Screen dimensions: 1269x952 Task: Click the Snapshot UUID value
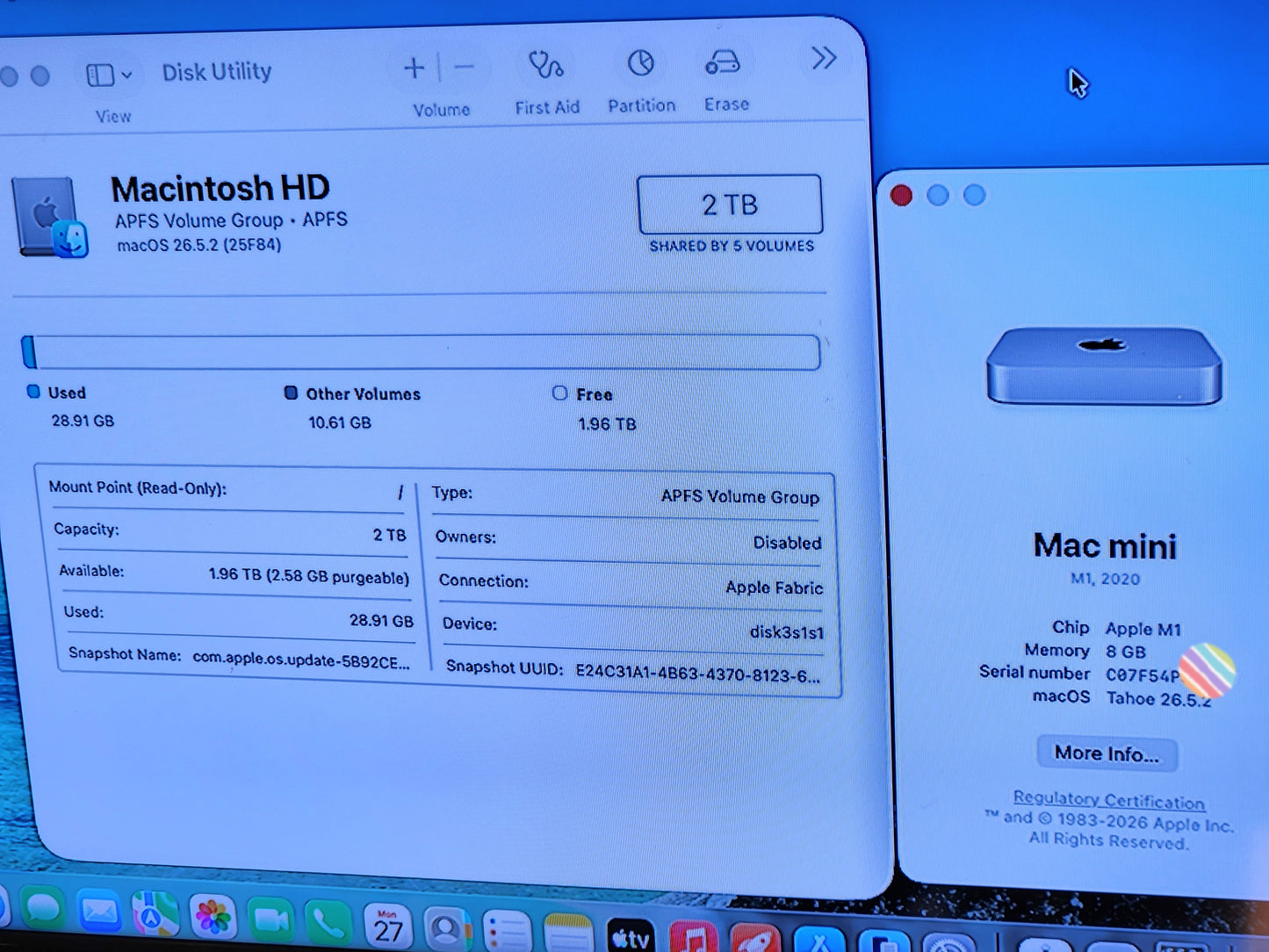(697, 674)
